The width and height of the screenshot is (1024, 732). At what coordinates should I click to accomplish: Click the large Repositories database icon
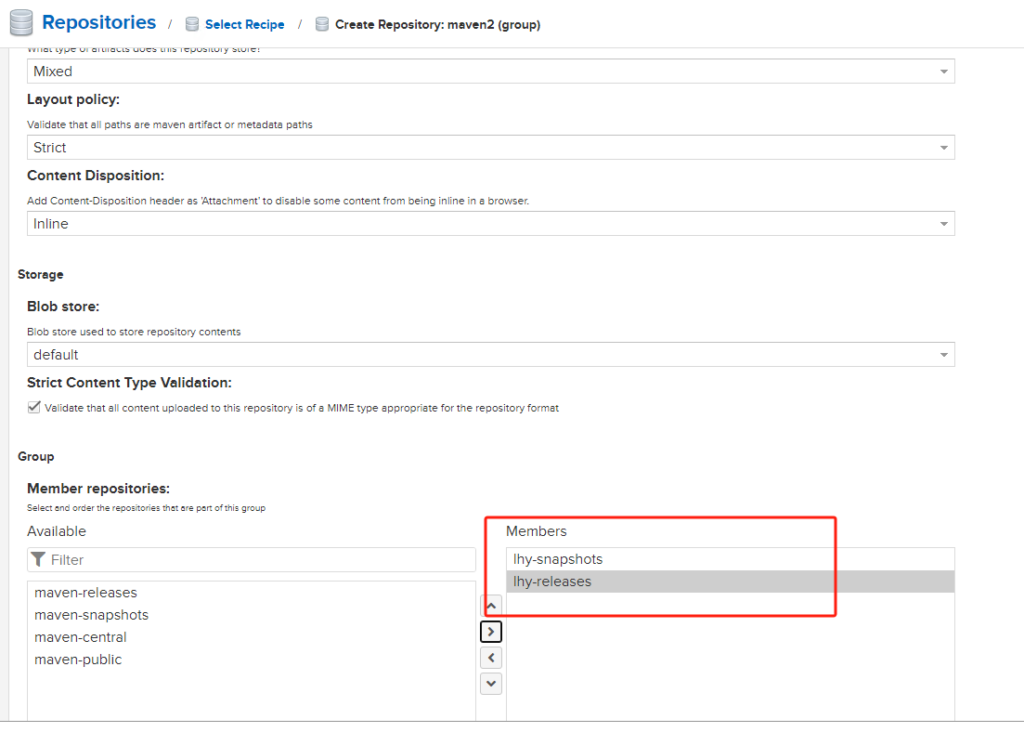coord(21,23)
